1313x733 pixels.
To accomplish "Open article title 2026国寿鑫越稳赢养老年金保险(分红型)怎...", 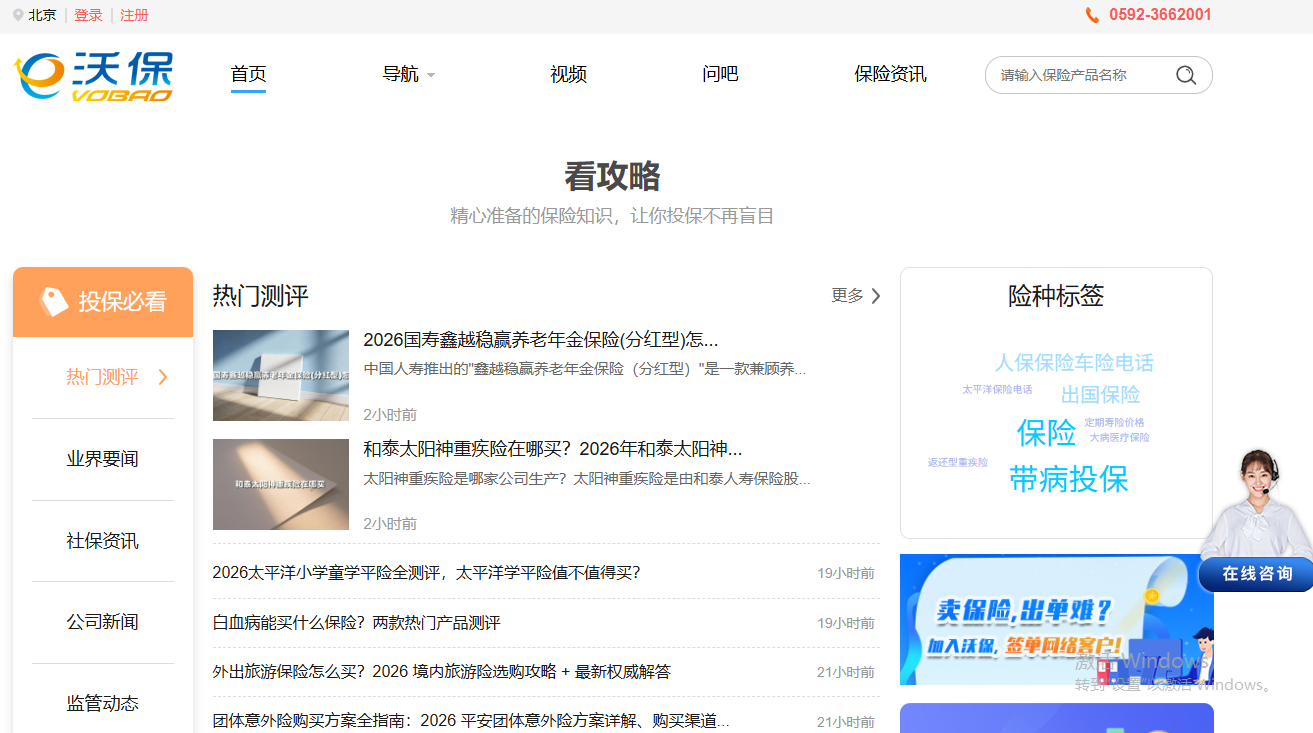I will click(x=540, y=340).
